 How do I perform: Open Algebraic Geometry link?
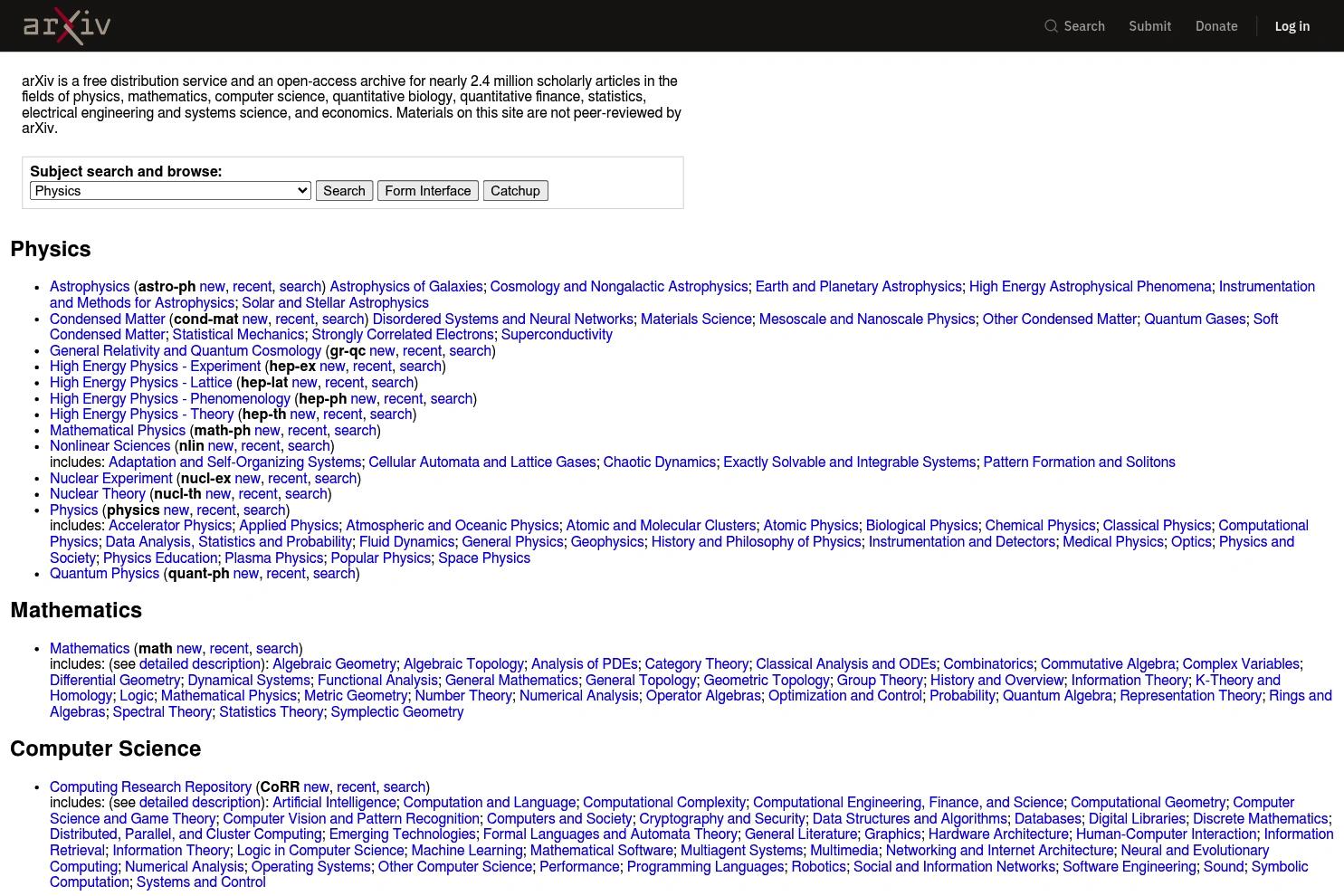(x=334, y=664)
